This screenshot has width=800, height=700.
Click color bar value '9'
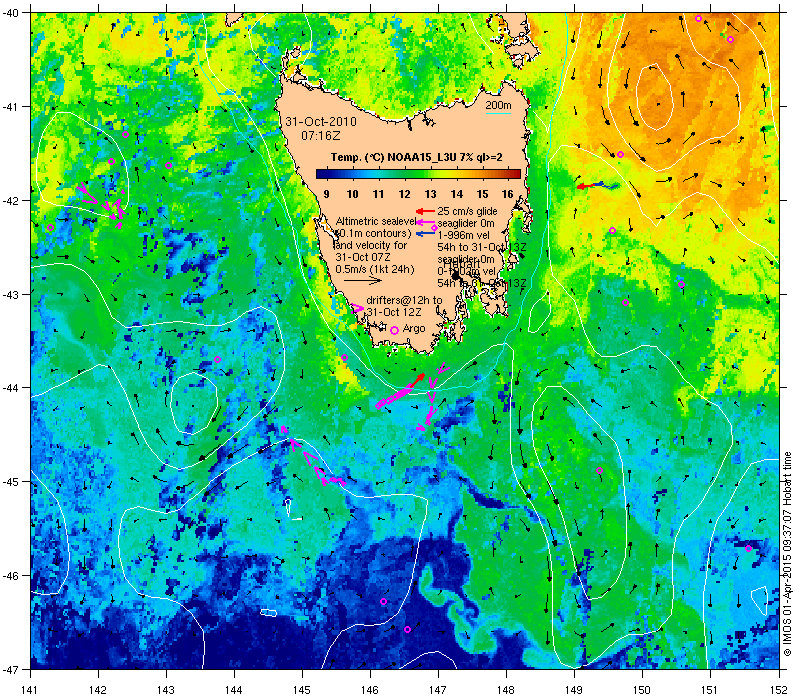(327, 194)
